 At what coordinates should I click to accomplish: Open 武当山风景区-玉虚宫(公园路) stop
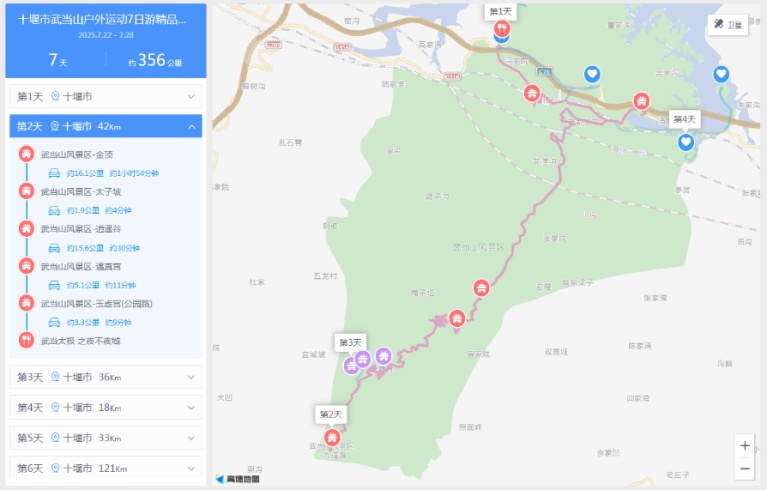(x=96, y=303)
